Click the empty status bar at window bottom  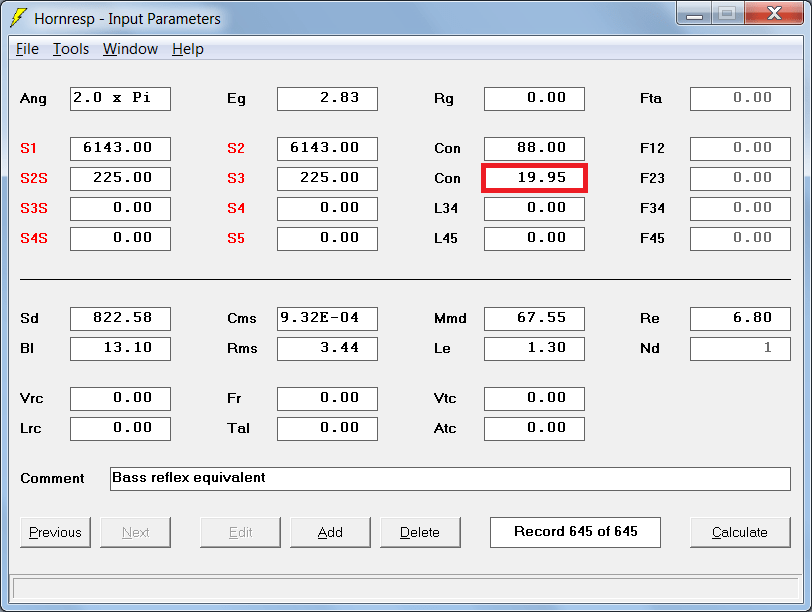click(x=405, y=589)
